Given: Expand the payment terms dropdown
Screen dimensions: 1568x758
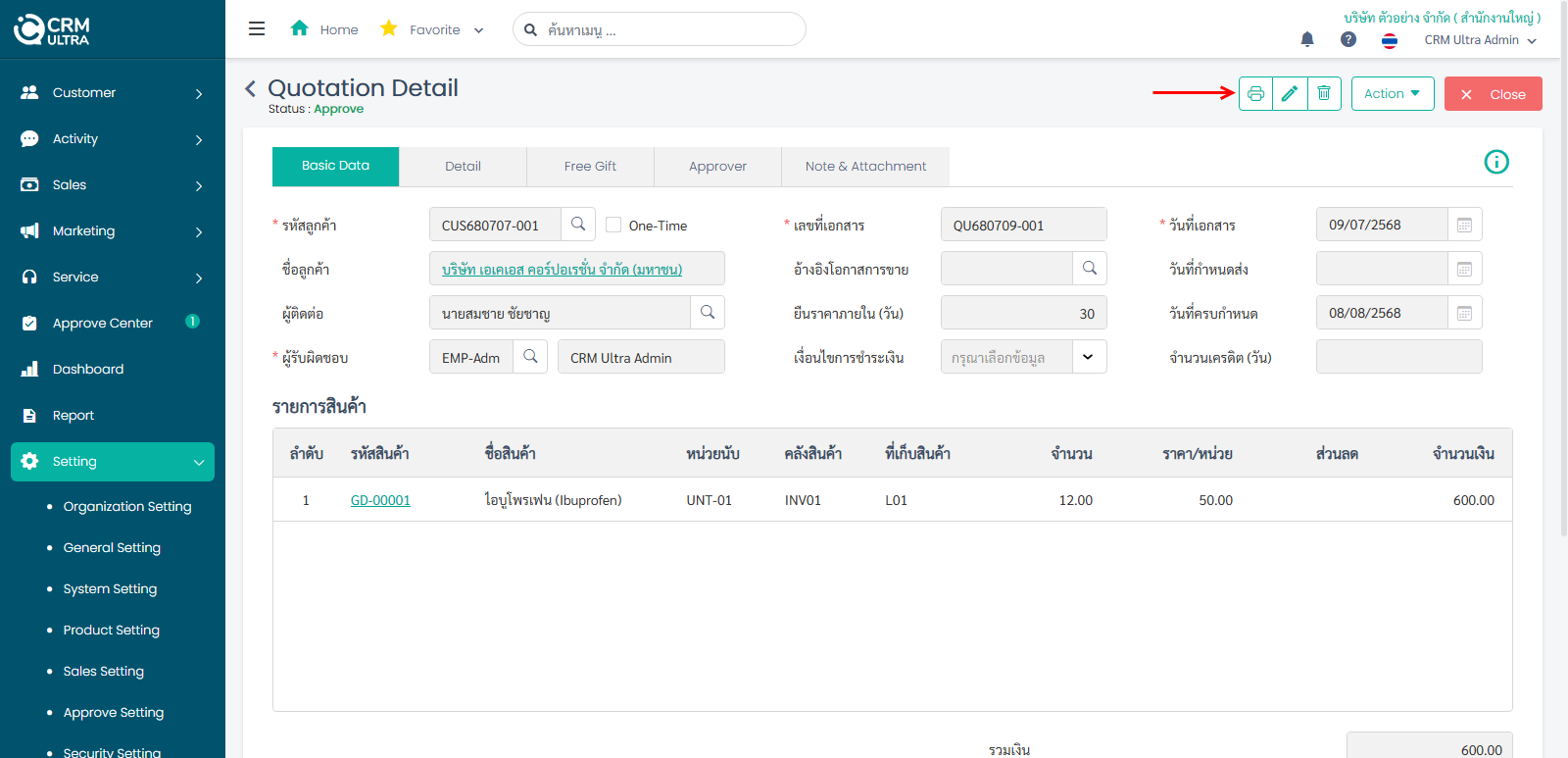Looking at the screenshot, I should click(x=1088, y=357).
